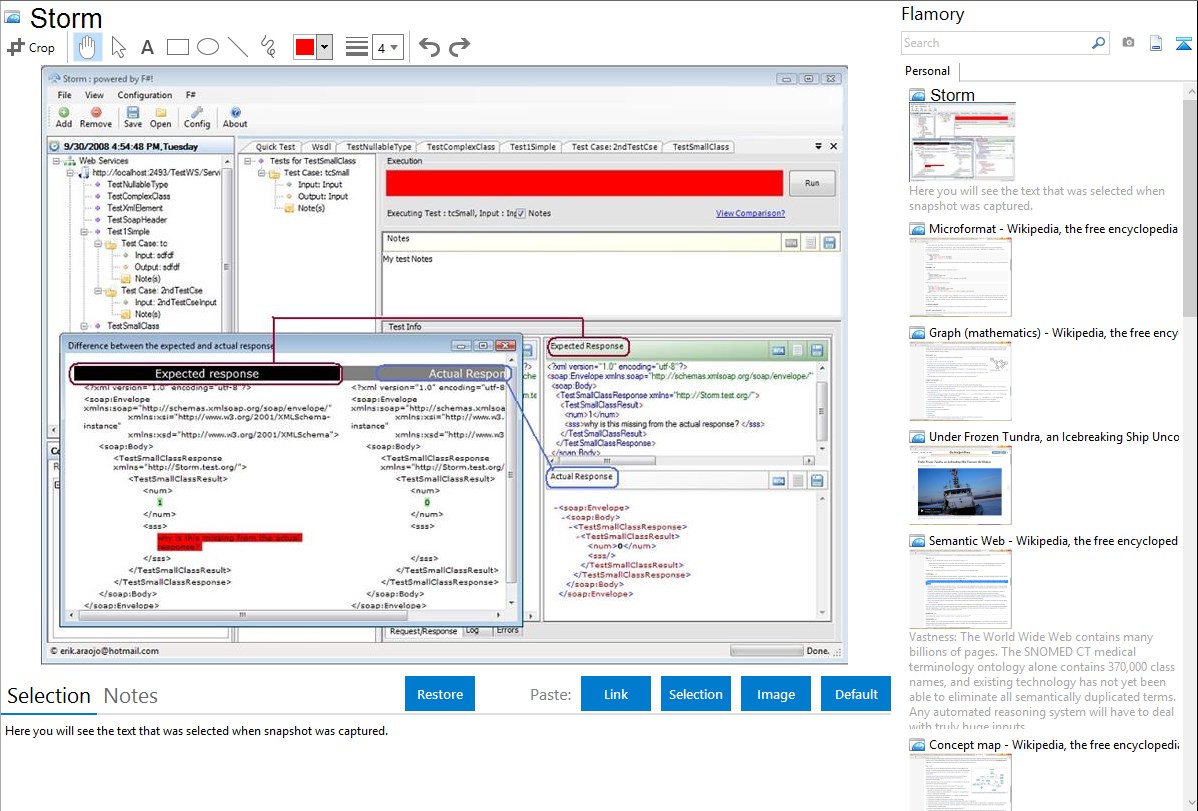Click the Link paste button

click(616, 694)
